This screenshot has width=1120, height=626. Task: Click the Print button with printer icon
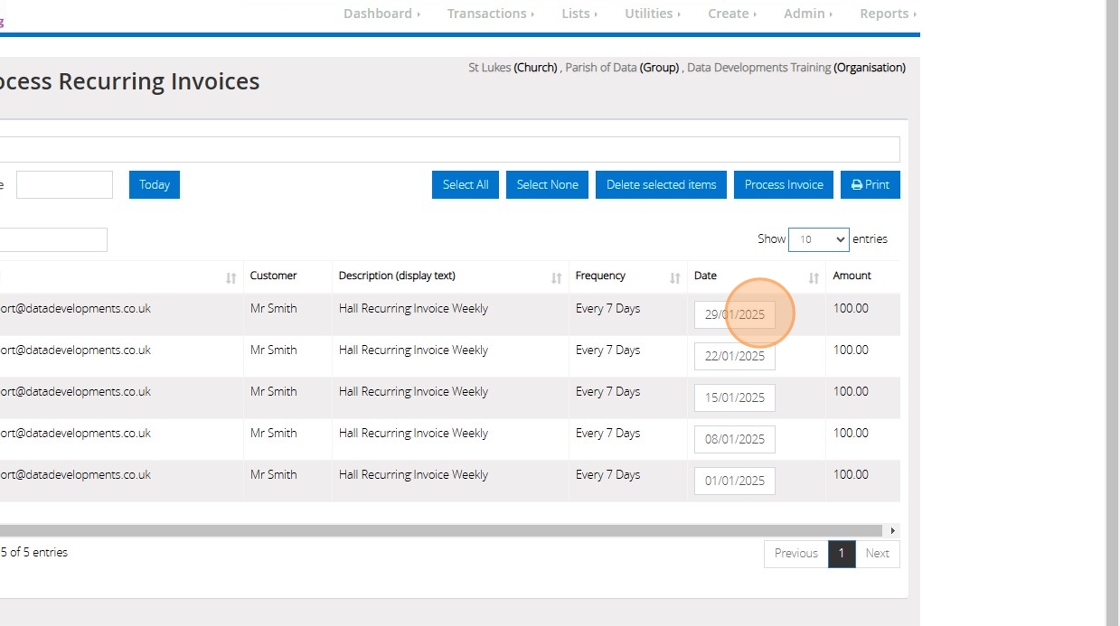869,185
